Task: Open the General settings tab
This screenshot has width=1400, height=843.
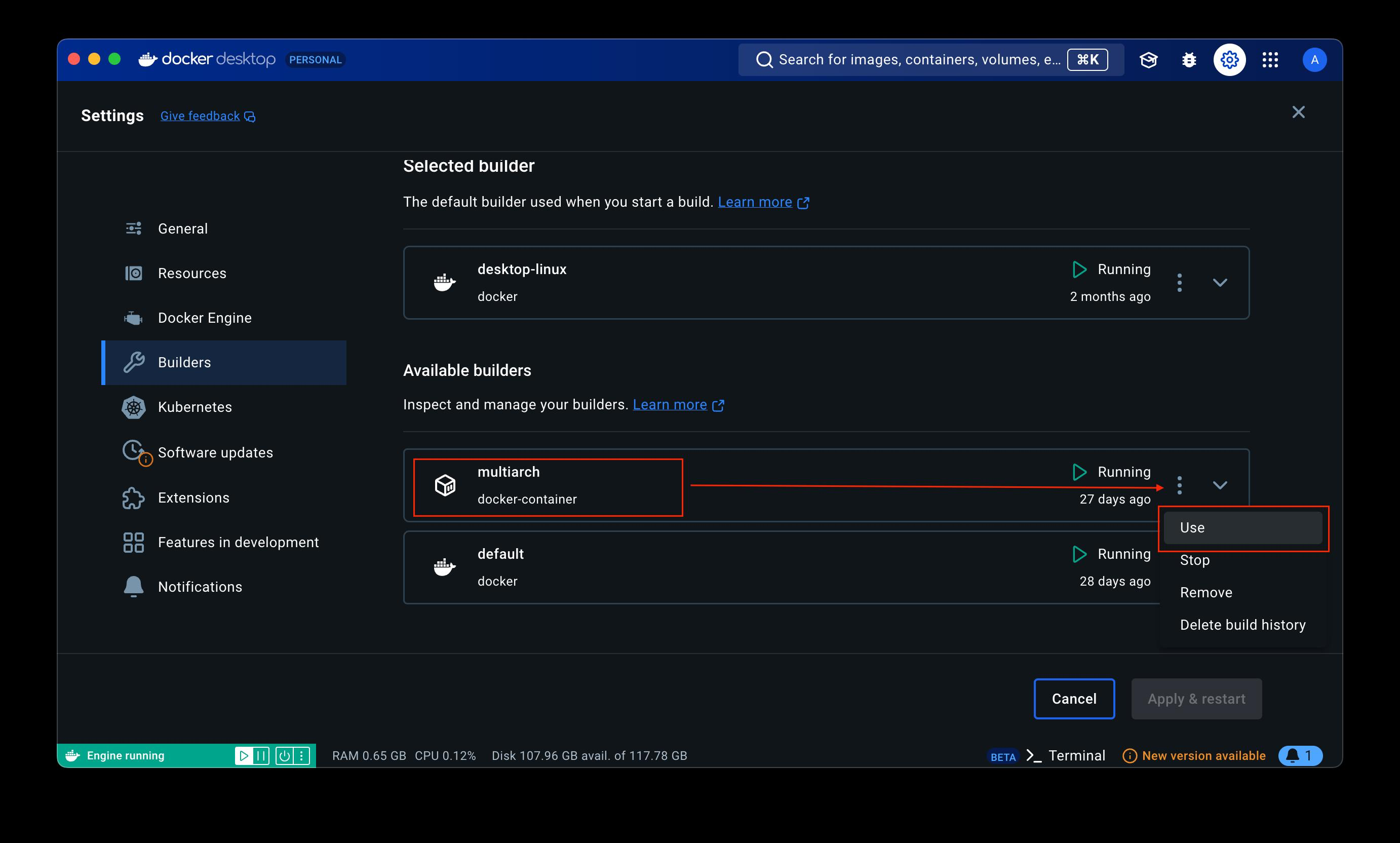Action: pyautogui.click(x=224, y=228)
